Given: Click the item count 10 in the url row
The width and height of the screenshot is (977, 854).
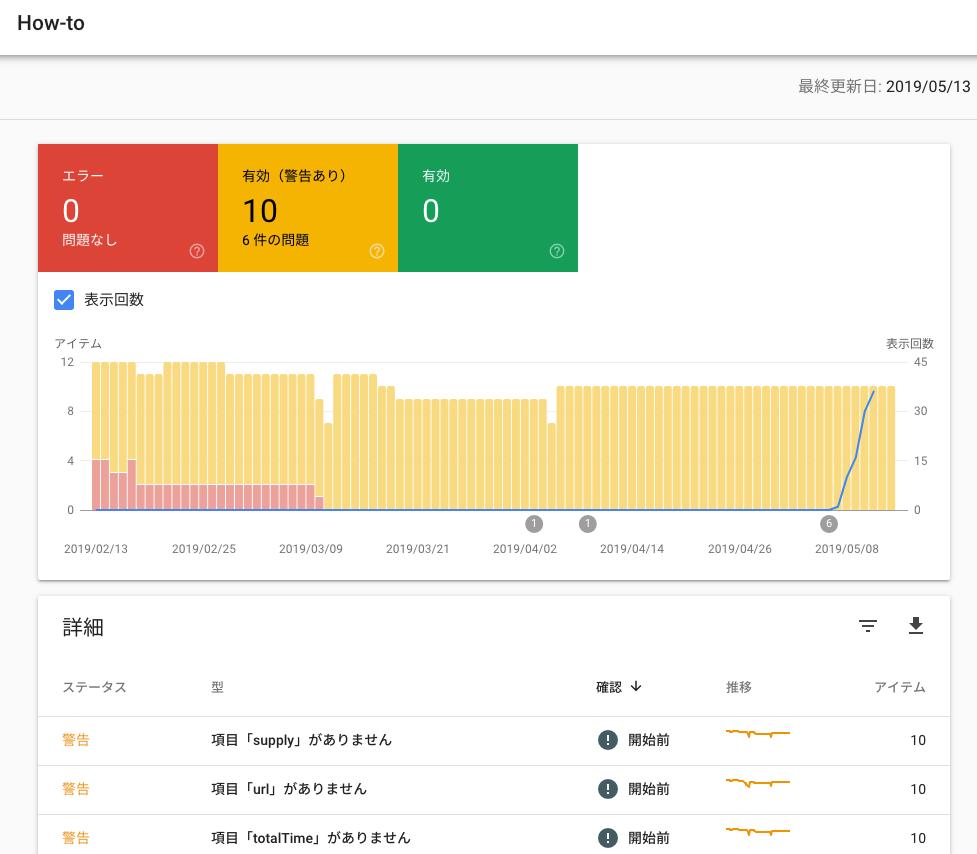Looking at the screenshot, I should [918, 789].
